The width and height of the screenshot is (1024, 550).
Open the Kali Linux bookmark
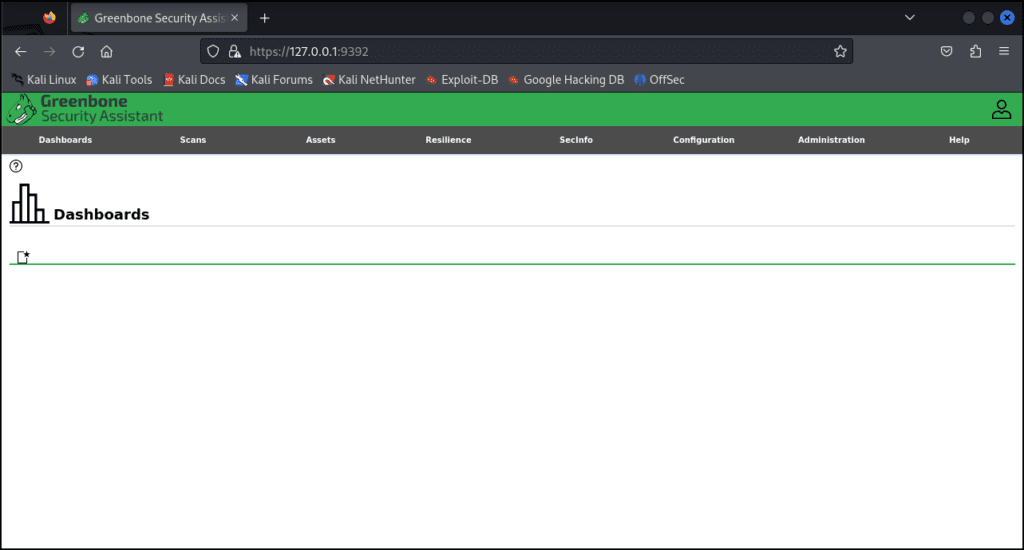tap(44, 80)
